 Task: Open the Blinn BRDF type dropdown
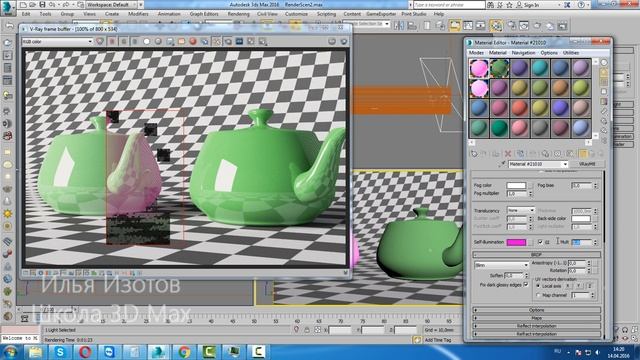(x=502, y=265)
